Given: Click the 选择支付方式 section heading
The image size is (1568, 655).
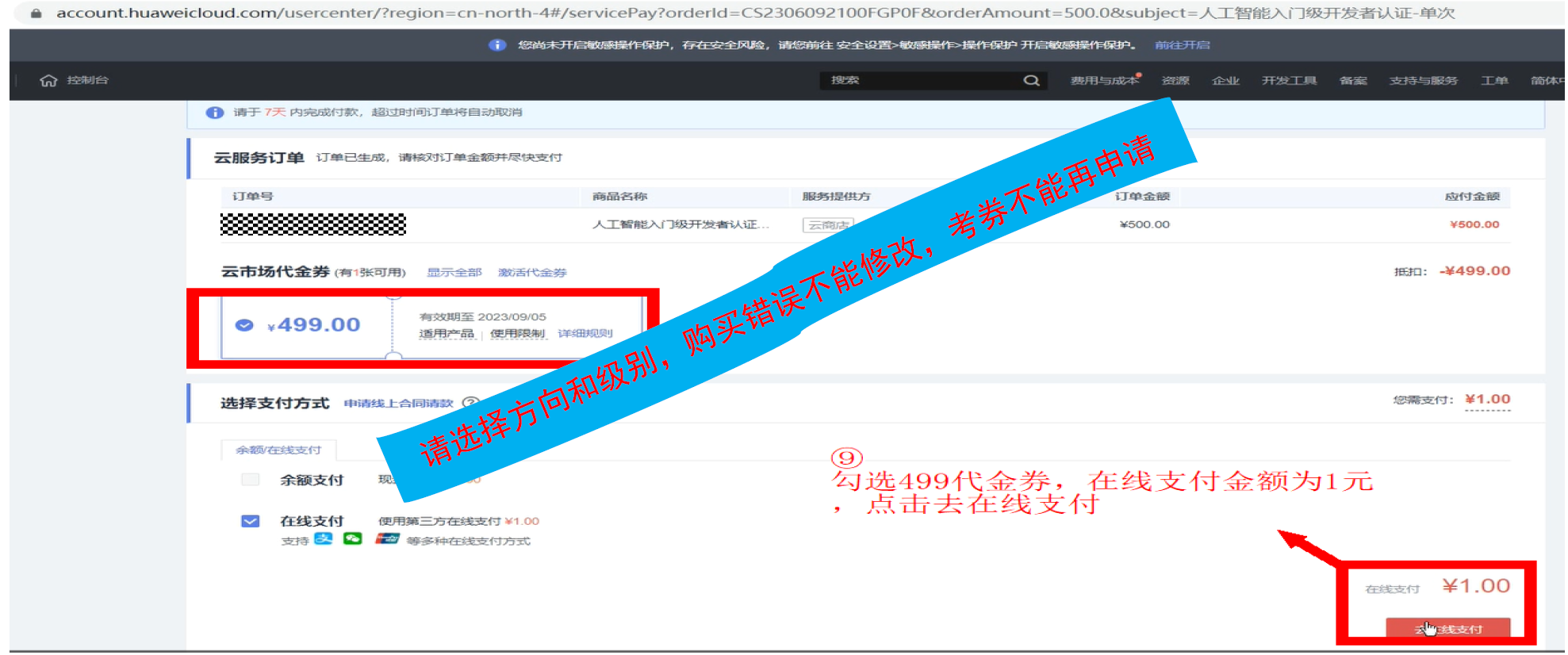Looking at the screenshot, I should click(274, 403).
